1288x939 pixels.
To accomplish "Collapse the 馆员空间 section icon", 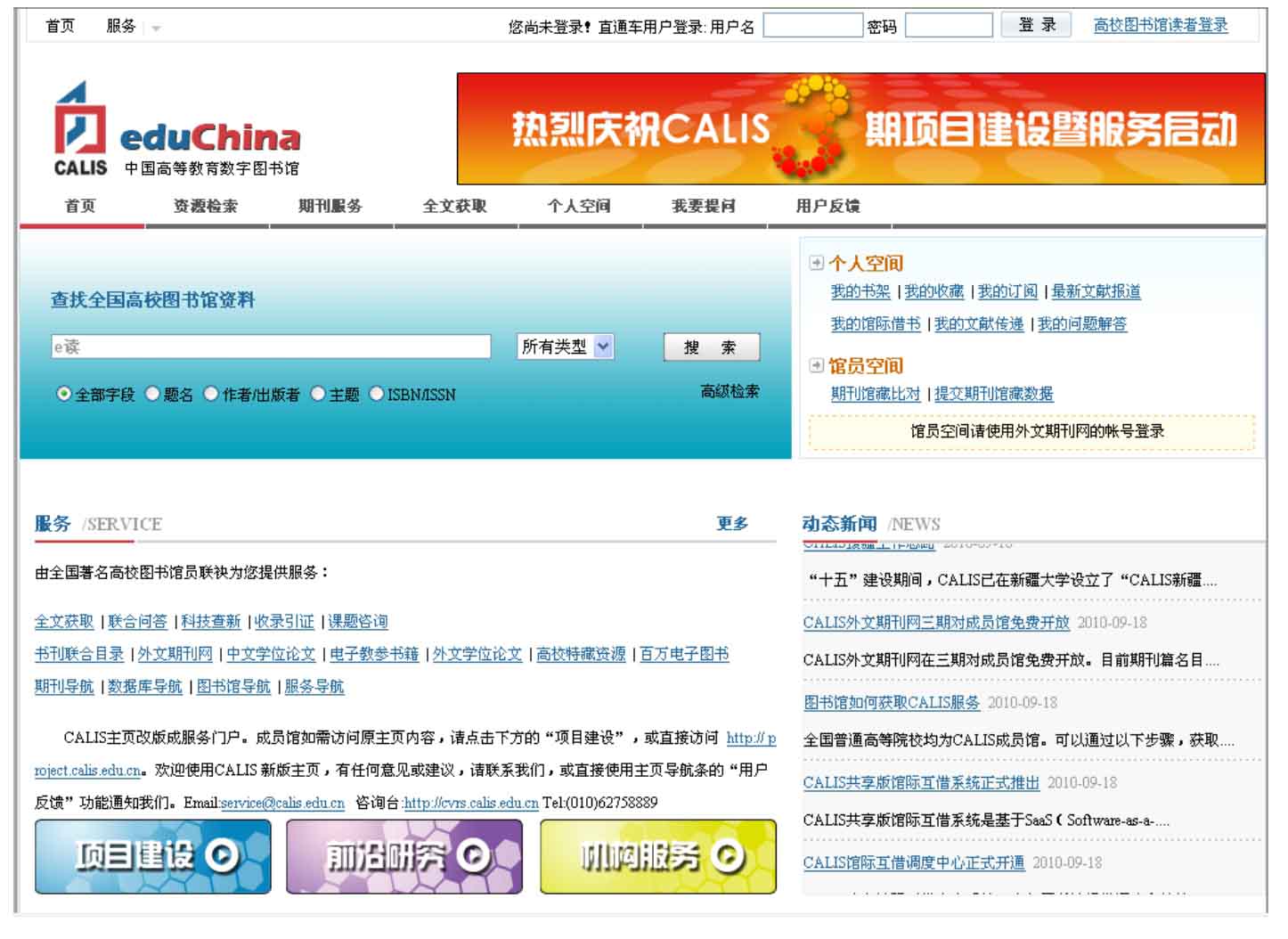I will point(816,365).
